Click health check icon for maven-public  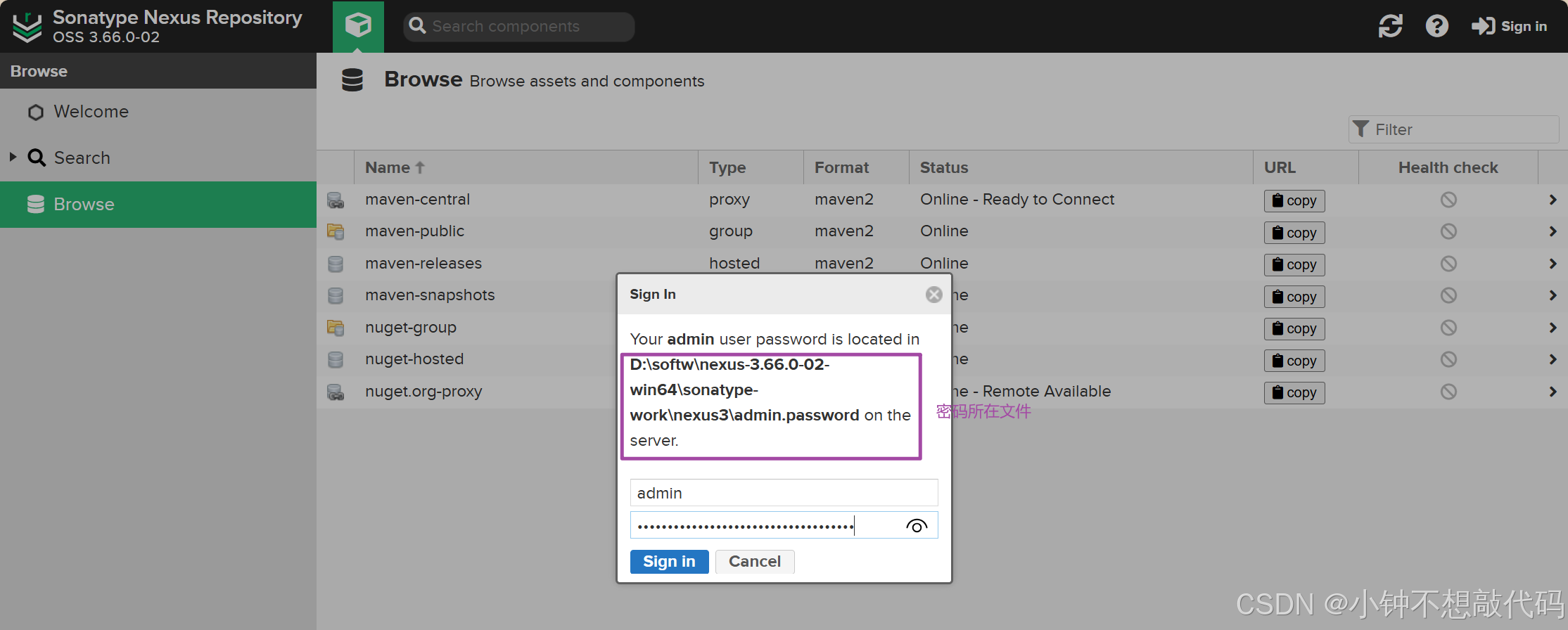[x=1448, y=231]
